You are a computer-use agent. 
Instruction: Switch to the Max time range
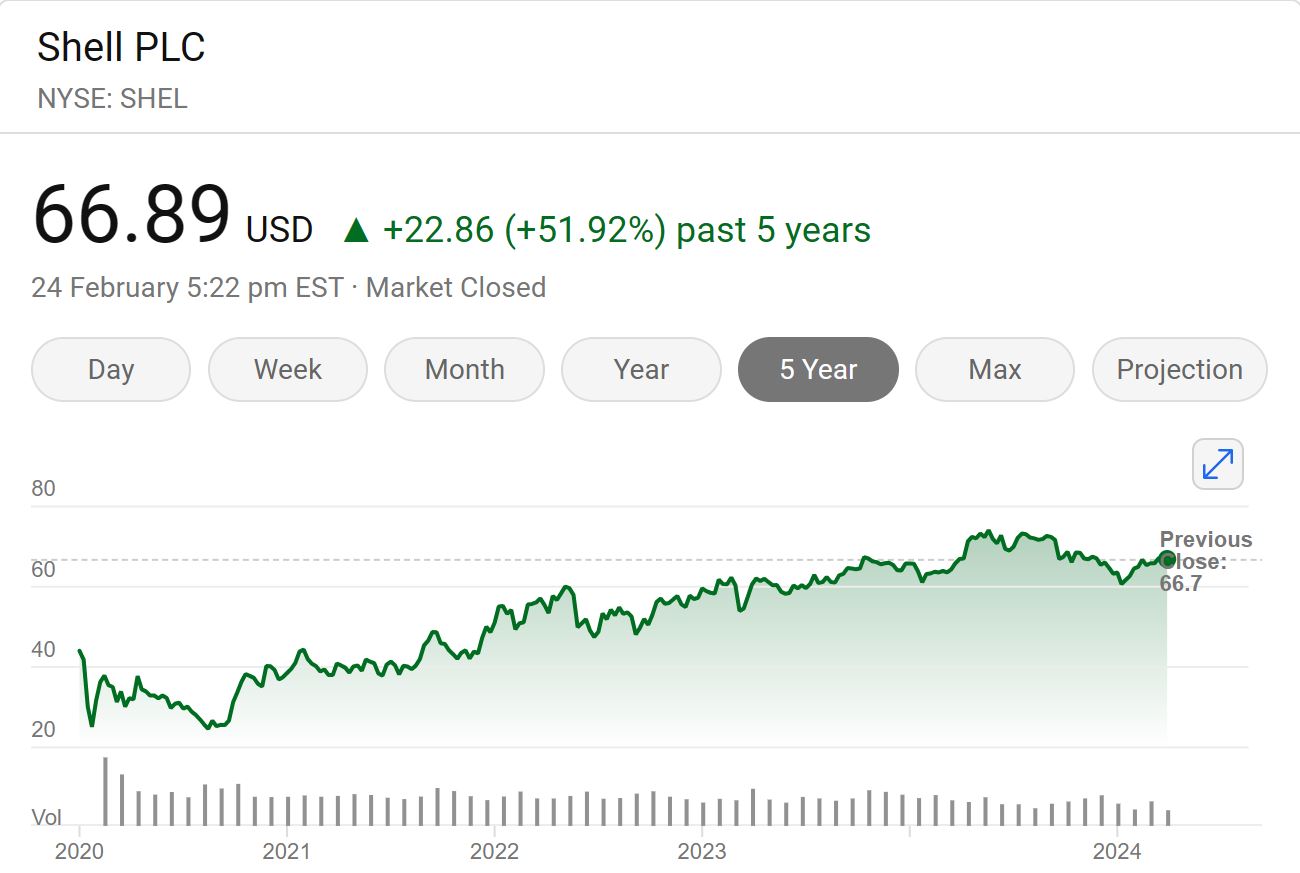coord(994,369)
